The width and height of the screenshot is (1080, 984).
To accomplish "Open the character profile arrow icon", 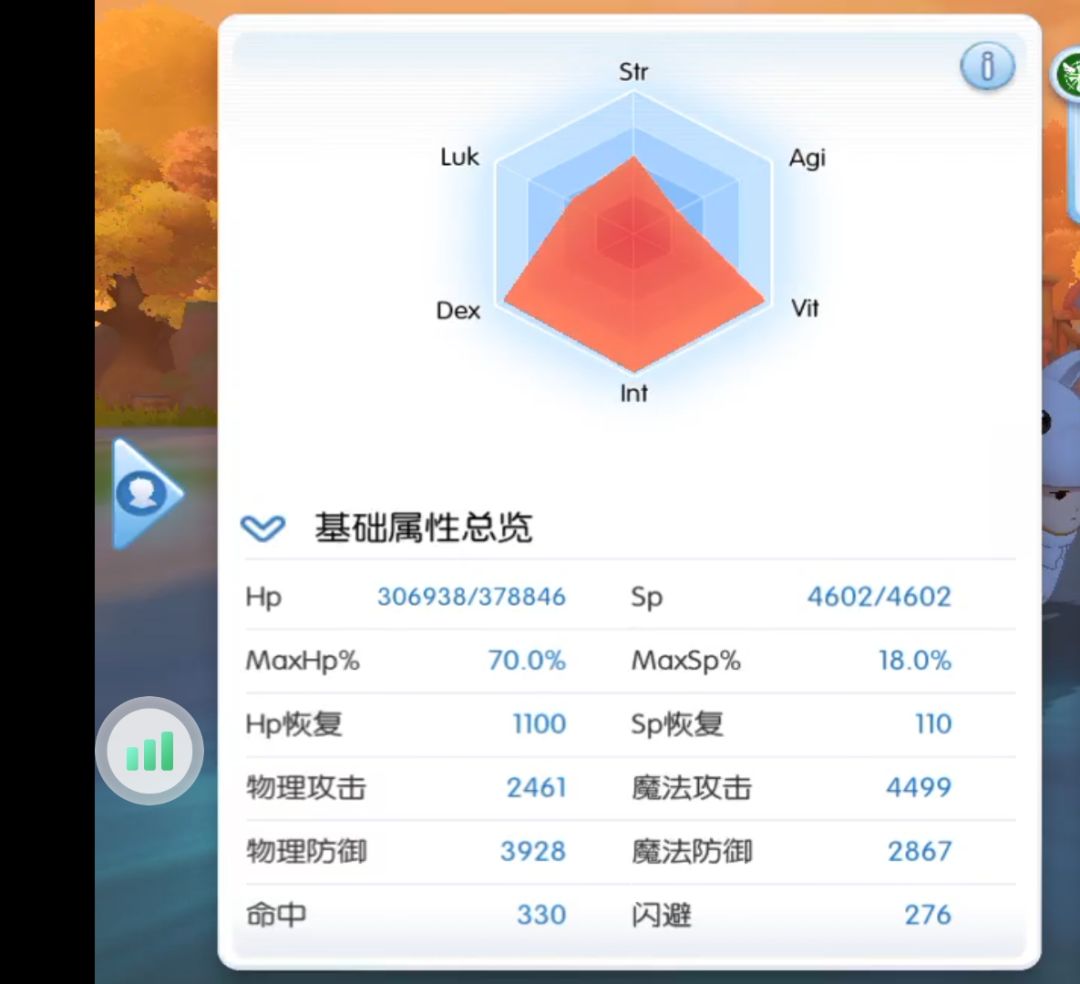I will (147, 494).
